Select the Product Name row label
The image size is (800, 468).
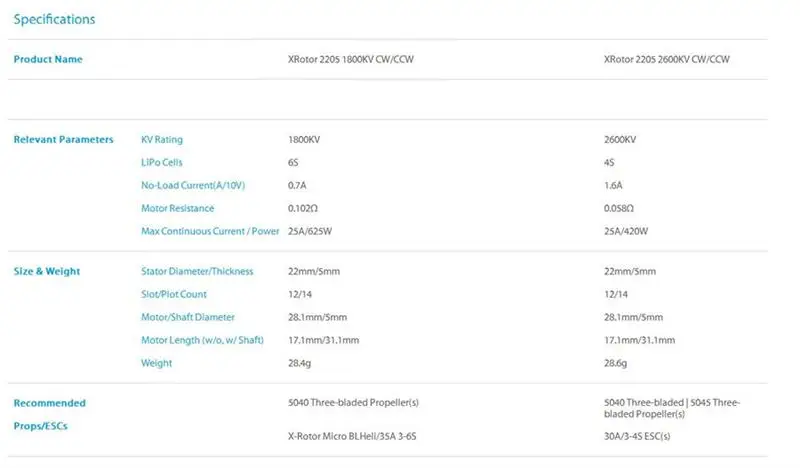click(48, 59)
